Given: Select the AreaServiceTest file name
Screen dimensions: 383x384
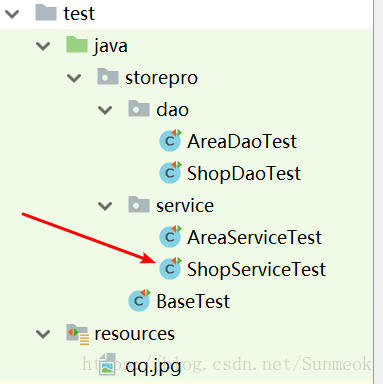Looking at the screenshot, I should (x=254, y=237).
